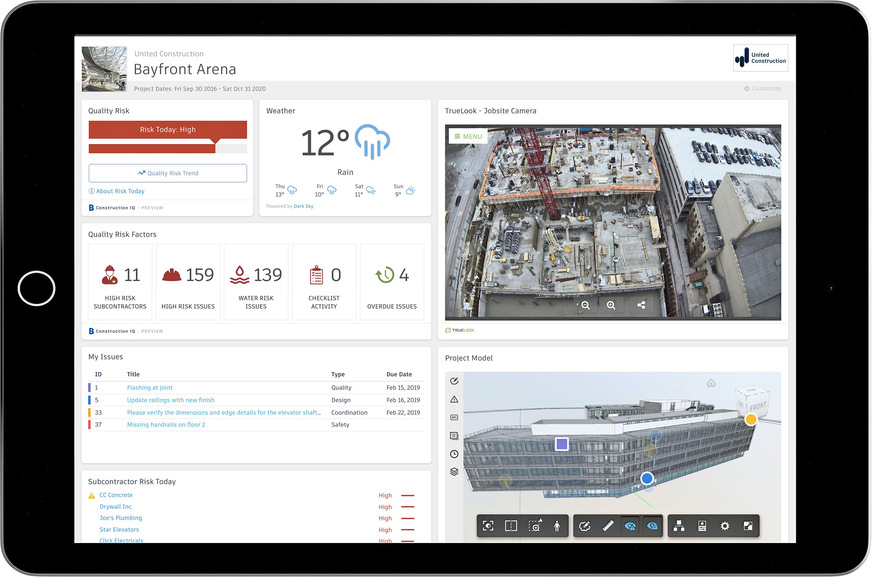Toggle split view in the model toolbar
The height and width of the screenshot is (577, 872).
512,526
